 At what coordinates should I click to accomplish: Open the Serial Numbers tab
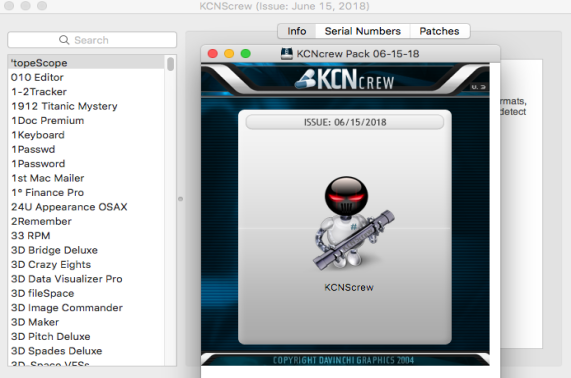(362, 31)
